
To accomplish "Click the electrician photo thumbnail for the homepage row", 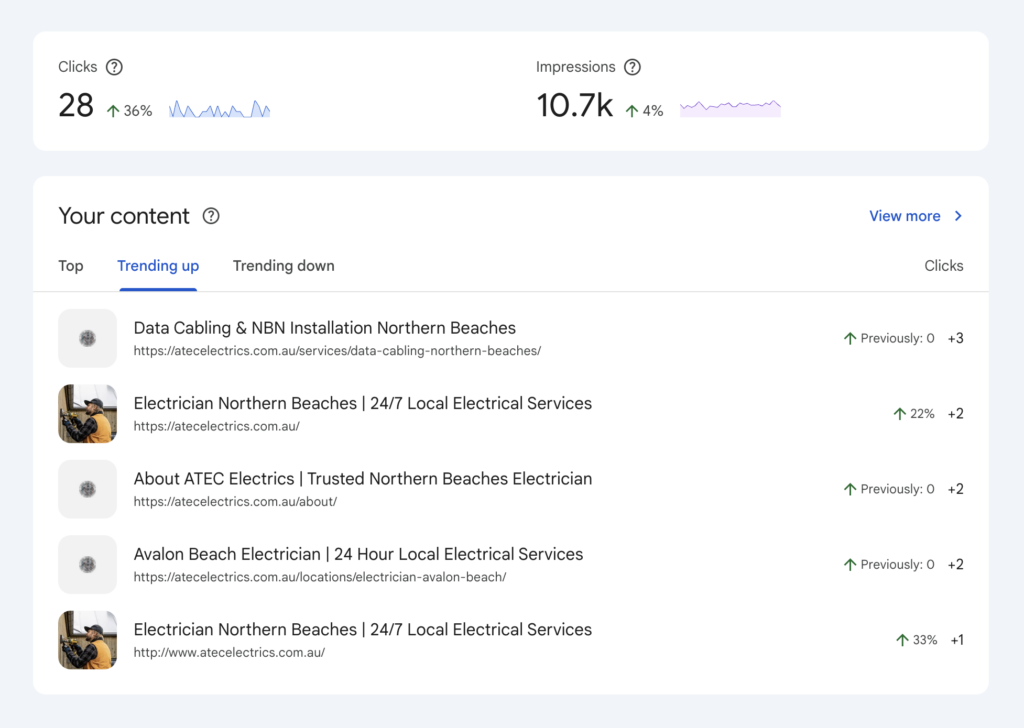I will 87,413.
